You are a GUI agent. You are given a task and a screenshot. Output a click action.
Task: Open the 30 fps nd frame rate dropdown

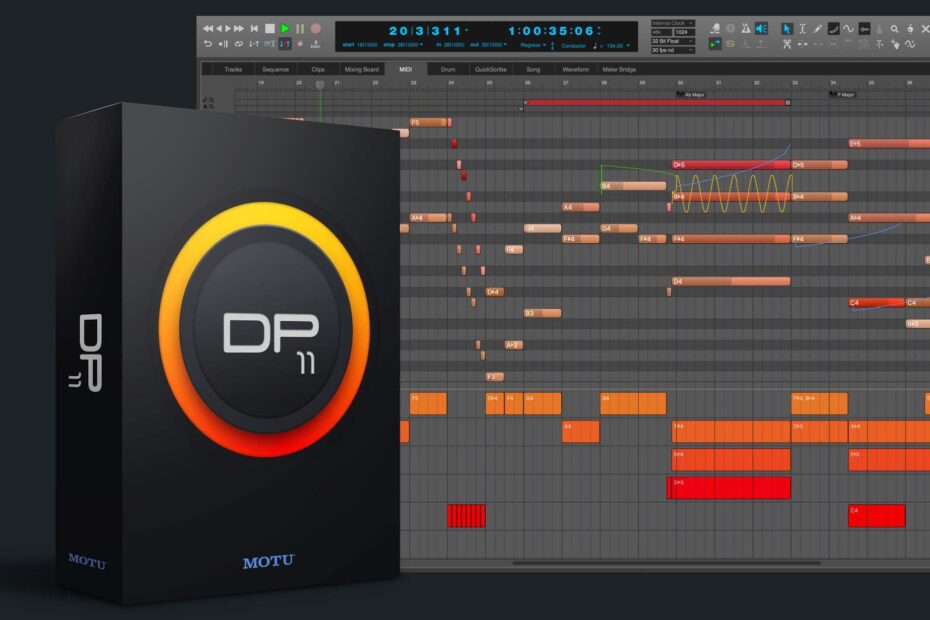click(x=673, y=50)
